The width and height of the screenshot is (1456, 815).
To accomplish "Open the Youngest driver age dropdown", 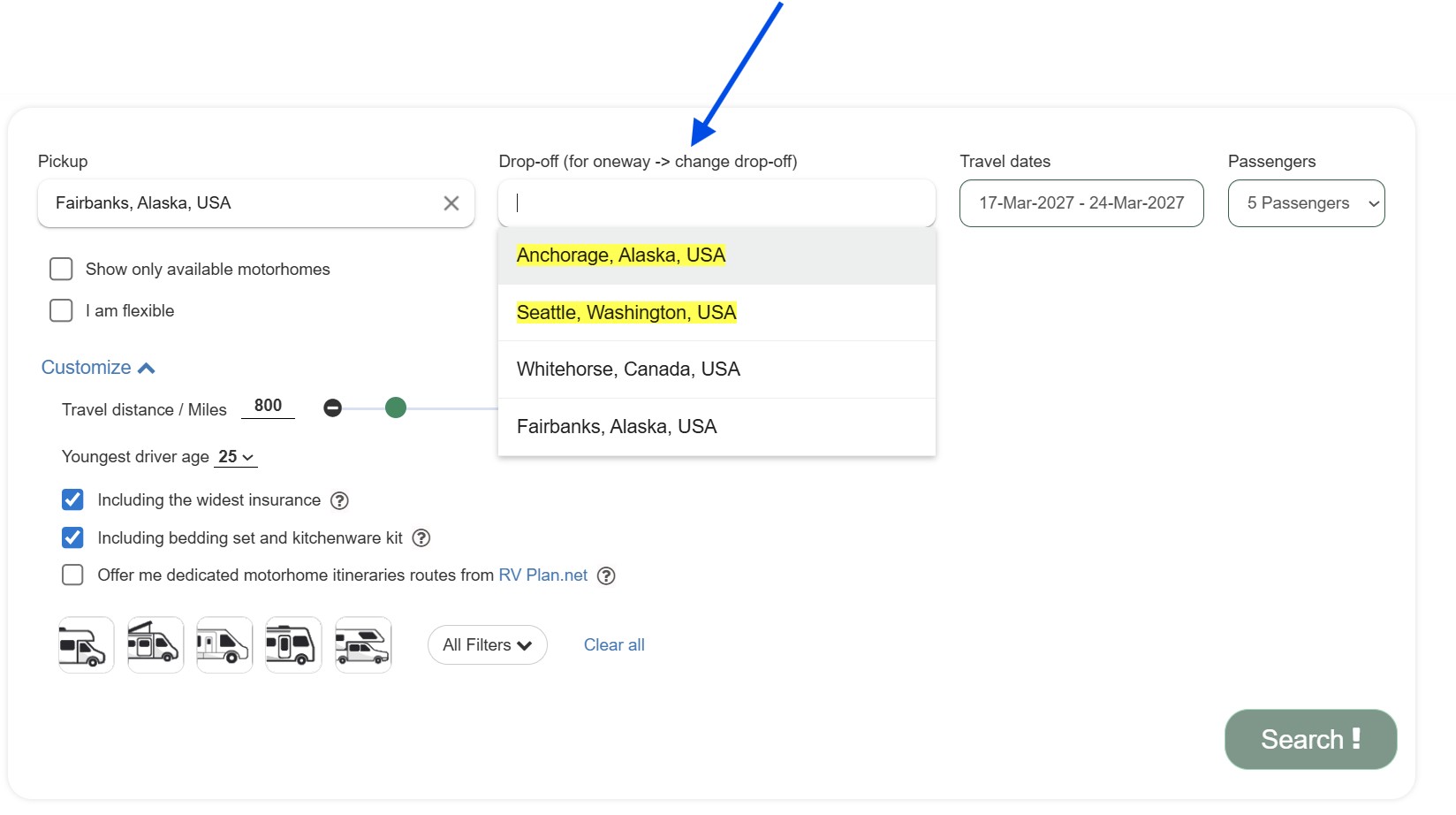I will [x=236, y=457].
